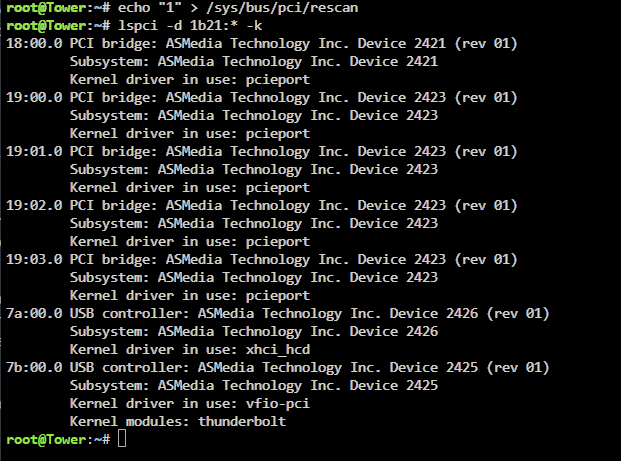
Task: Click the Kernel modules: thunderbolt line
Action: coord(177,421)
